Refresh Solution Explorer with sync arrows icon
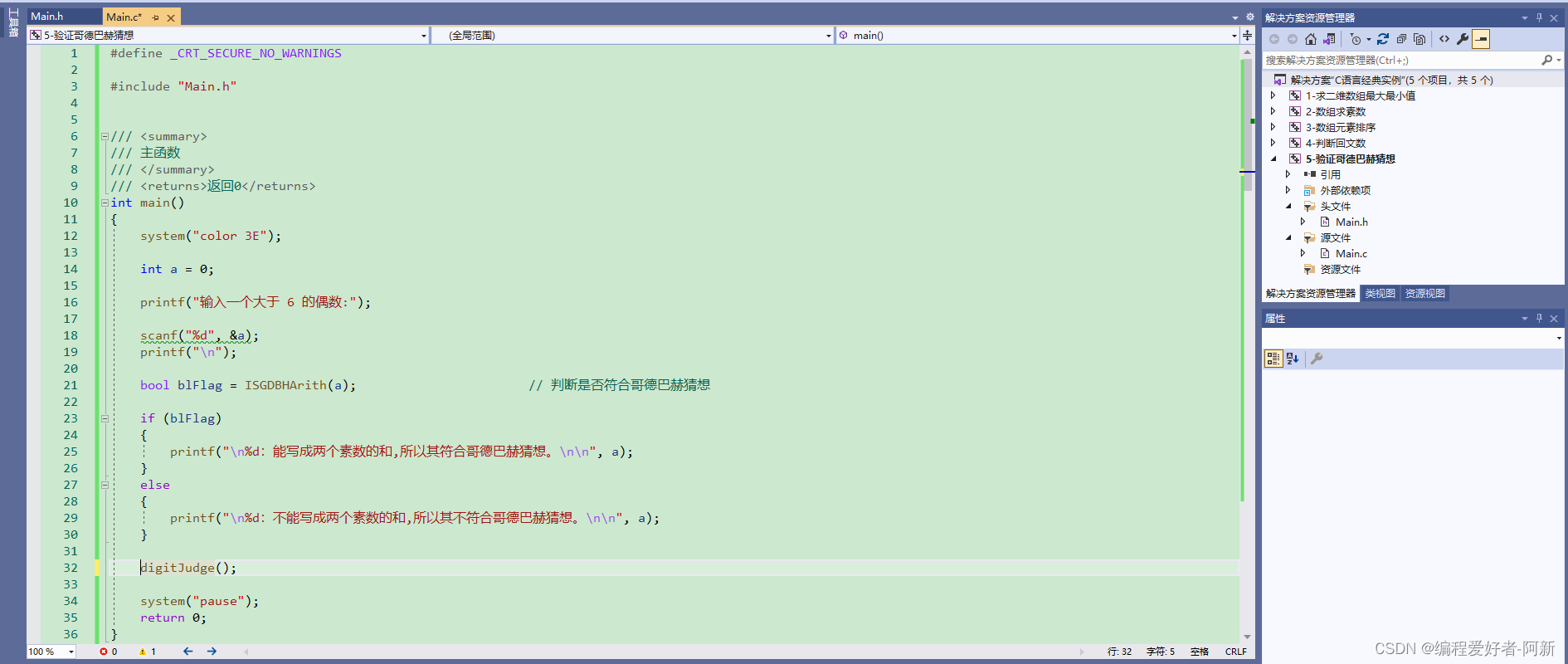 [x=1383, y=39]
